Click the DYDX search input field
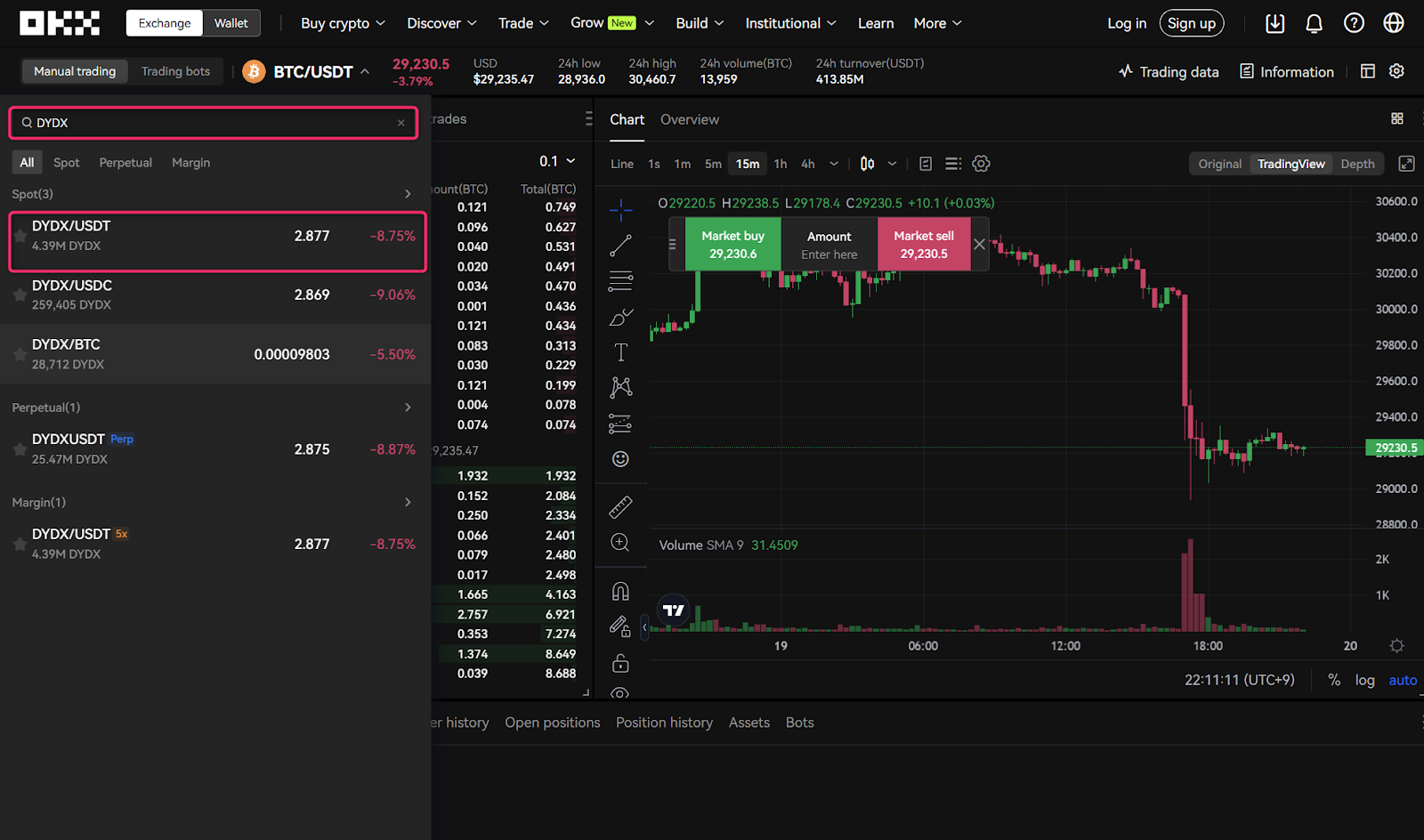 click(213, 123)
